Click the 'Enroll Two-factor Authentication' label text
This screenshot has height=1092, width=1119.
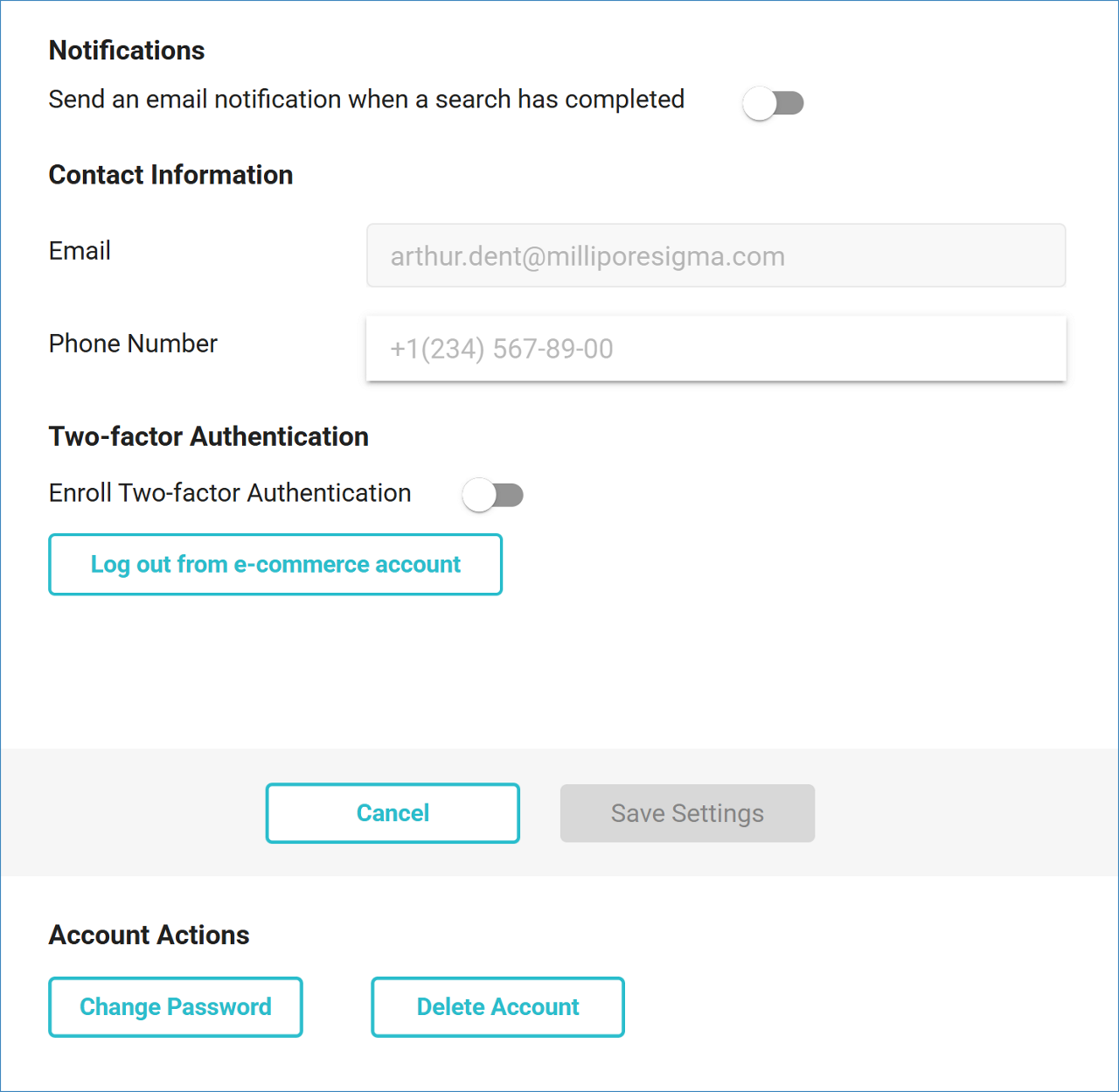pyautogui.click(x=230, y=493)
